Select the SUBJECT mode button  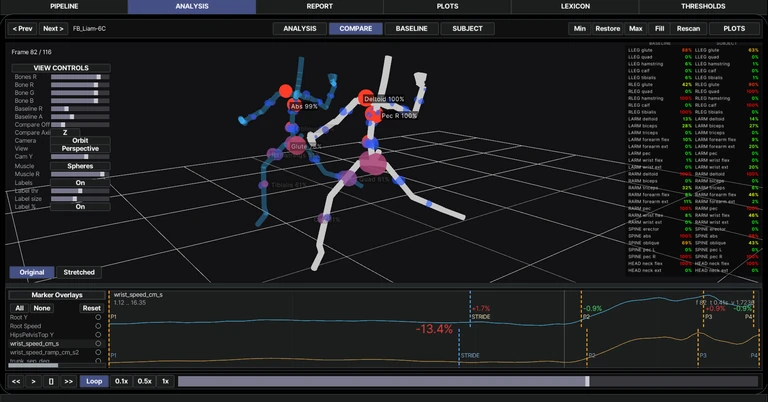click(467, 28)
